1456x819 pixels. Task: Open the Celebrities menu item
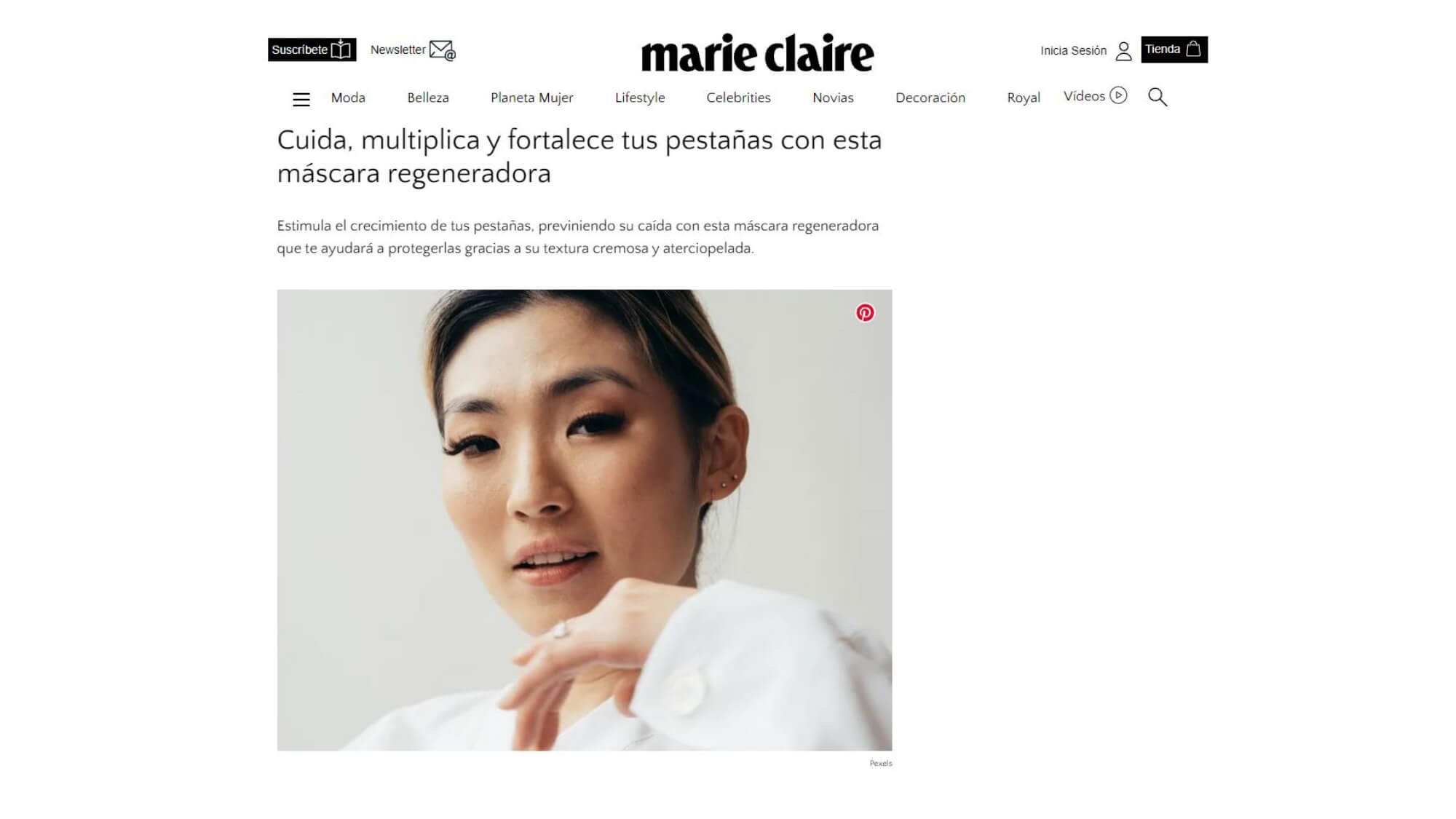(738, 98)
